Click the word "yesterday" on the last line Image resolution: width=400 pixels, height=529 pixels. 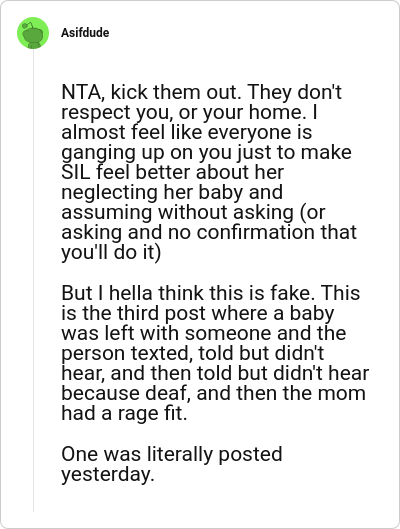pos(108,474)
